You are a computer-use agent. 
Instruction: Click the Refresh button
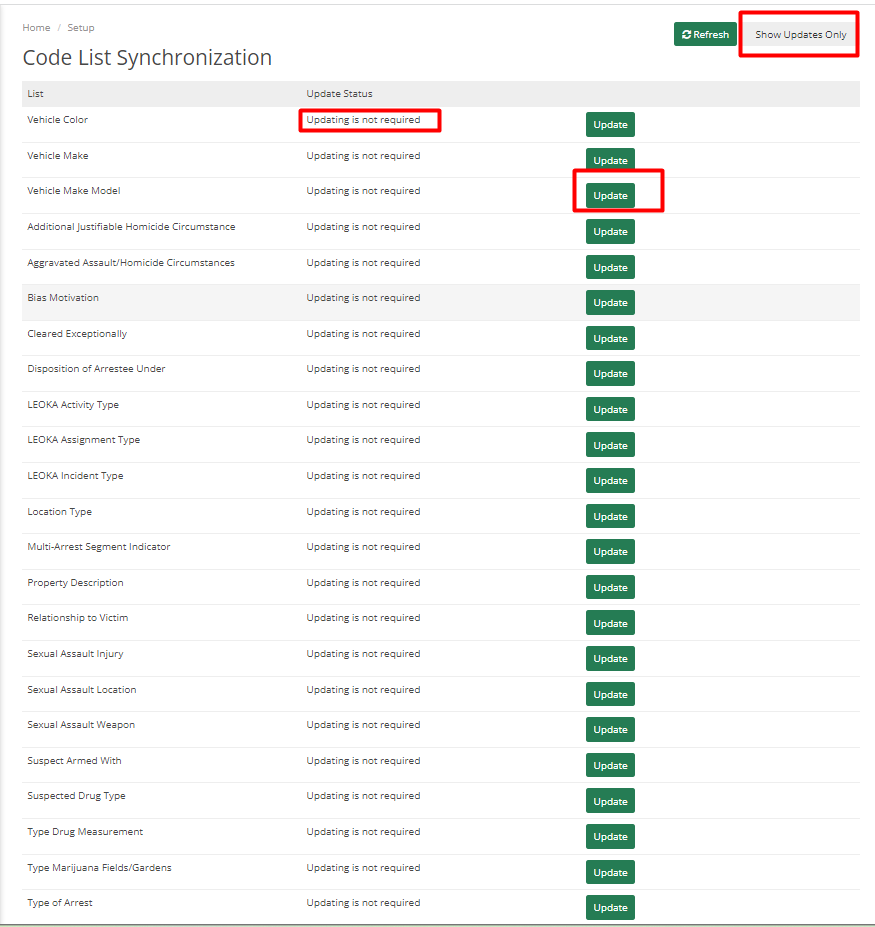(705, 33)
